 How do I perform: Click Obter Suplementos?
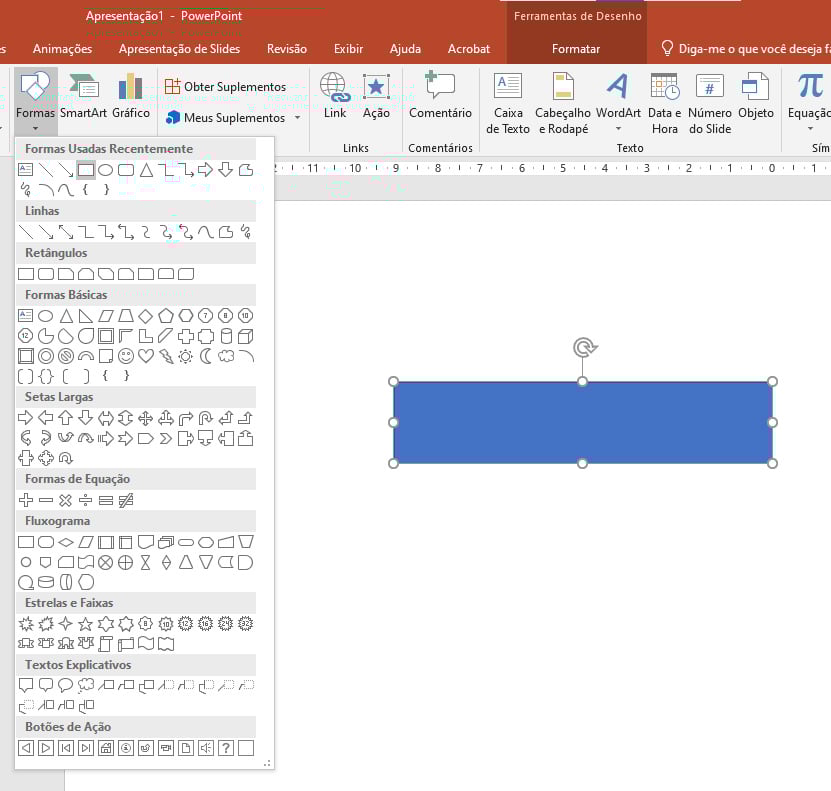coord(225,86)
